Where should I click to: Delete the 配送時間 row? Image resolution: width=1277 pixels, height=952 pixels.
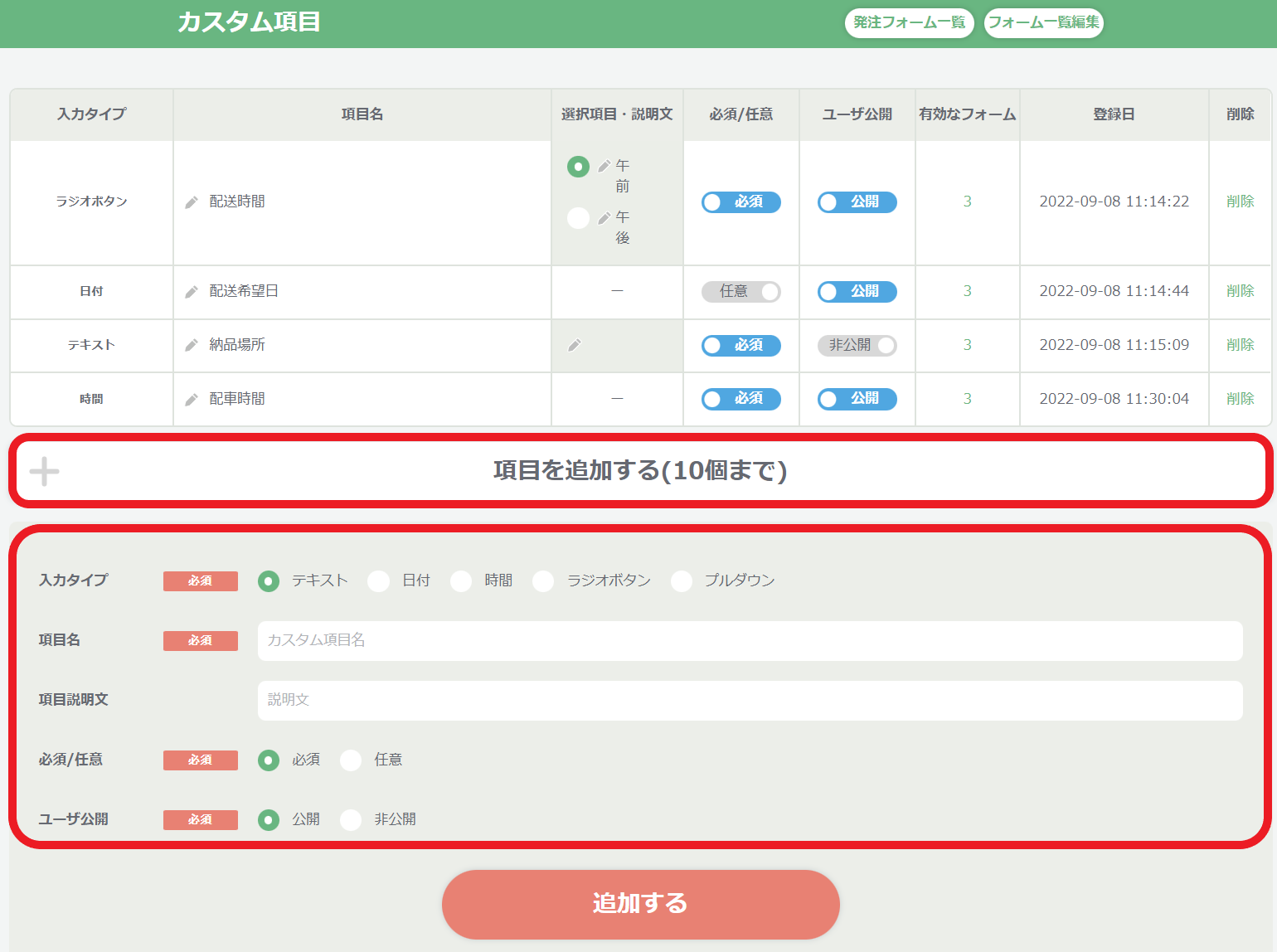[1241, 202]
